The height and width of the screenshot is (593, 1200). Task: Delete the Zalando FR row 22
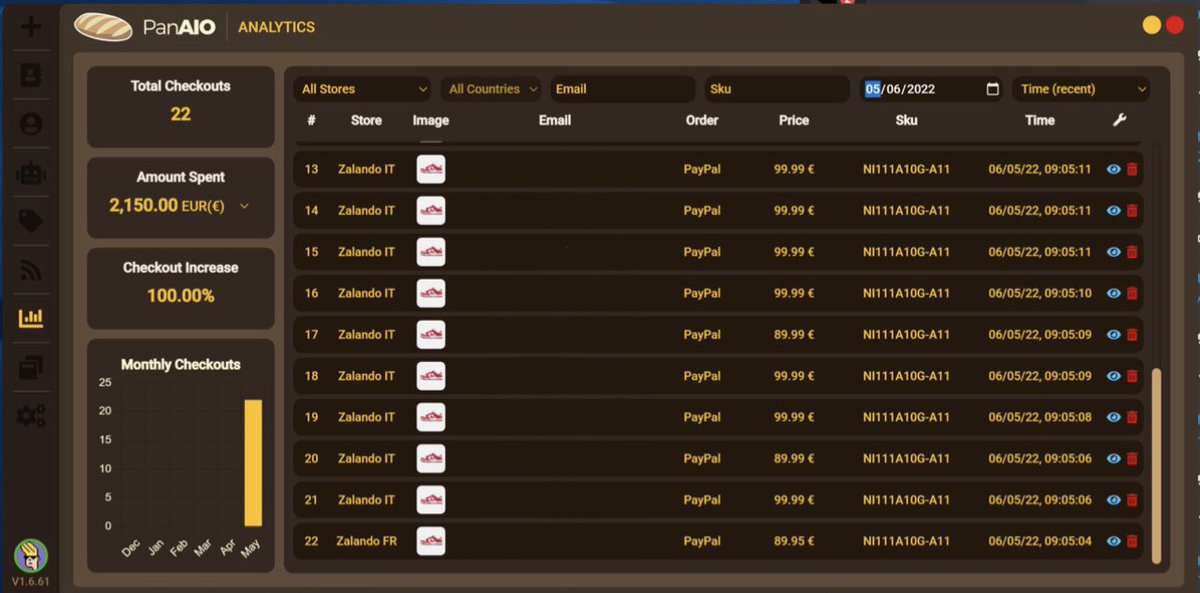(1132, 541)
